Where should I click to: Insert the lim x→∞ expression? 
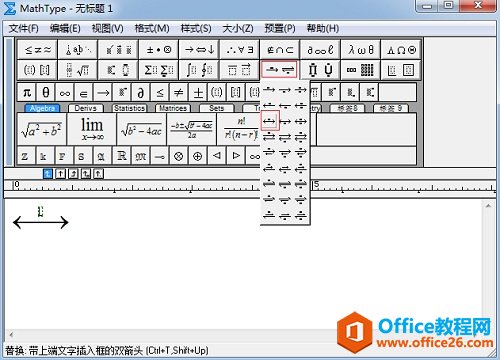pos(92,129)
